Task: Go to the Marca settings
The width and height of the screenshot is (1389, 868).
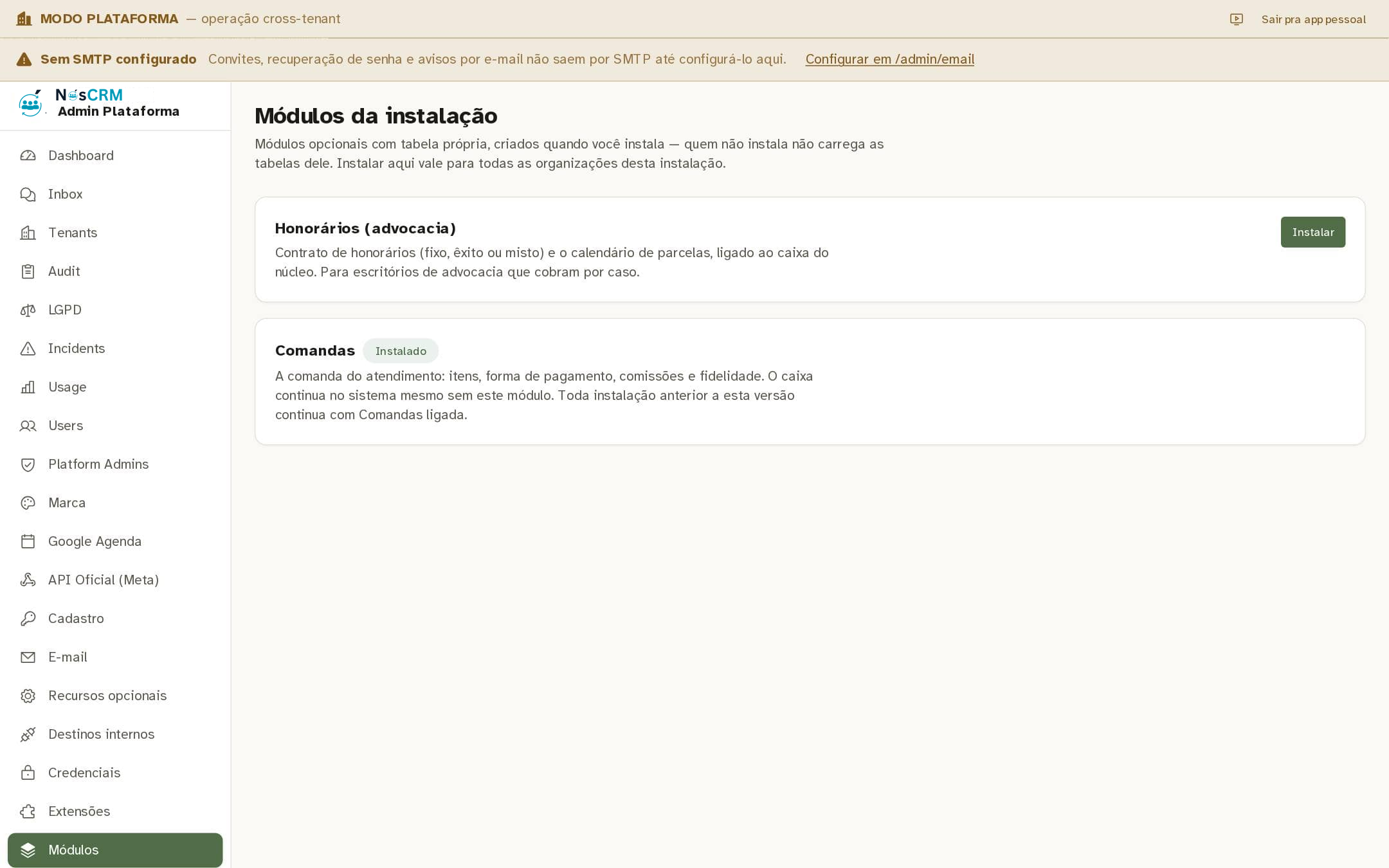Action: 115,503
